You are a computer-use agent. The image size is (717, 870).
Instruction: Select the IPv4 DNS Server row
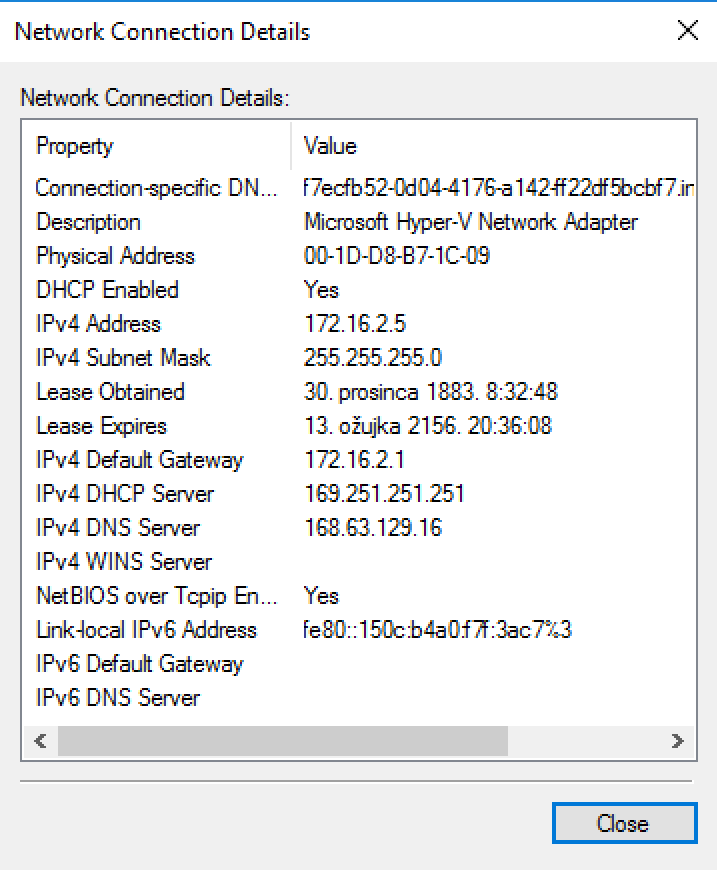[x=359, y=528]
